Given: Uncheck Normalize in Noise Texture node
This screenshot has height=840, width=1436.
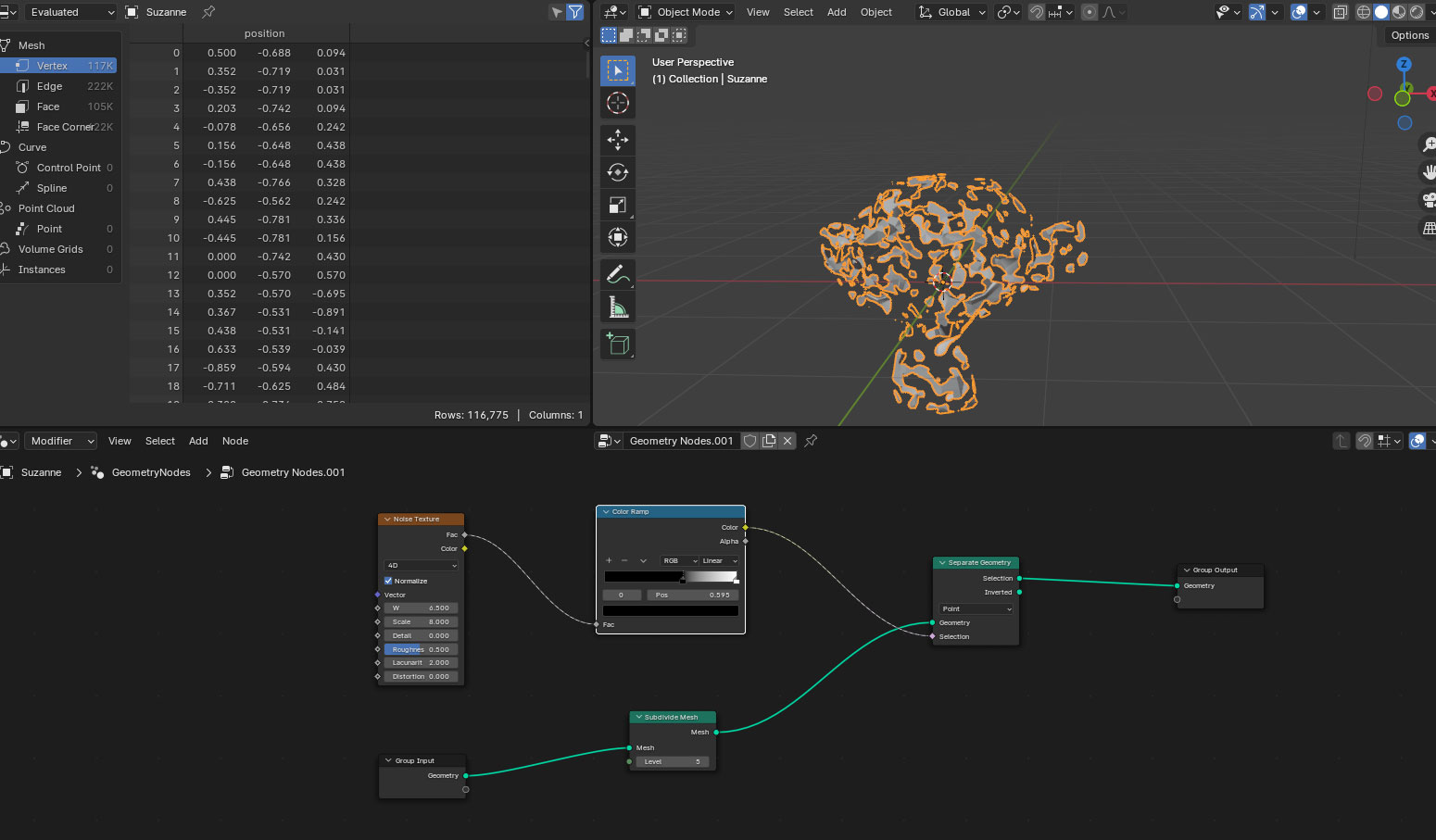Looking at the screenshot, I should tap(388, 581).
